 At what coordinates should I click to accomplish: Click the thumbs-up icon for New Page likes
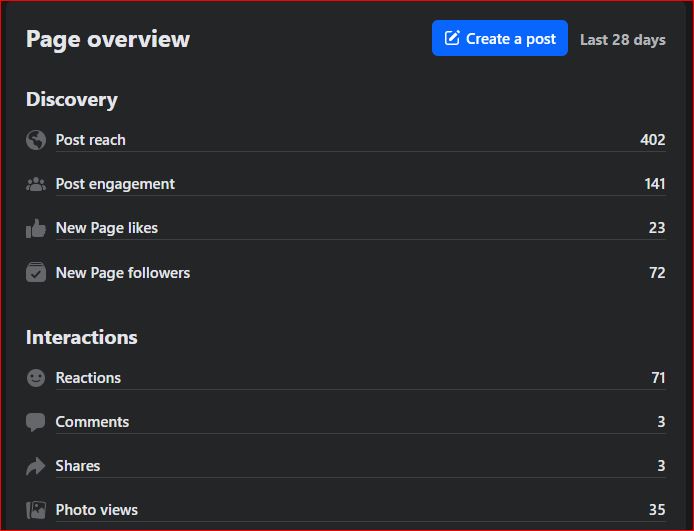[x=36, y=228]
